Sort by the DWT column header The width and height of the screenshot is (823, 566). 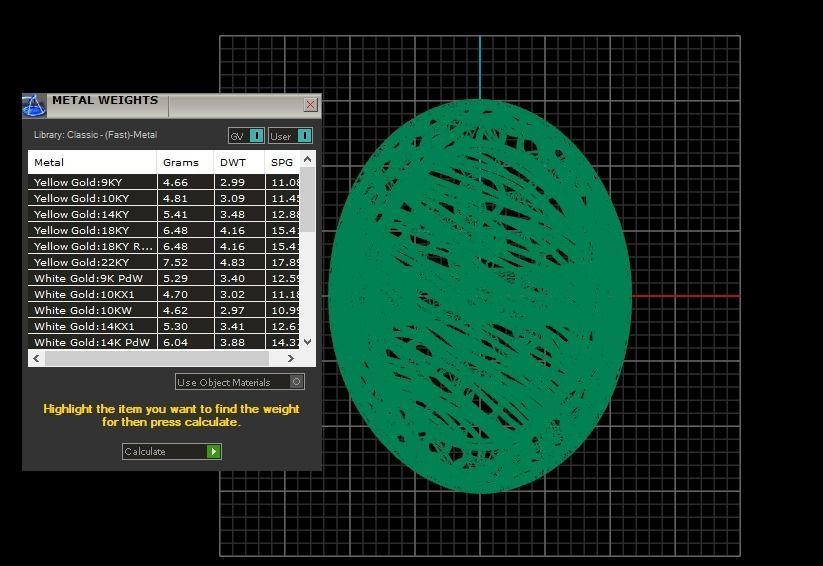(239, 162)
